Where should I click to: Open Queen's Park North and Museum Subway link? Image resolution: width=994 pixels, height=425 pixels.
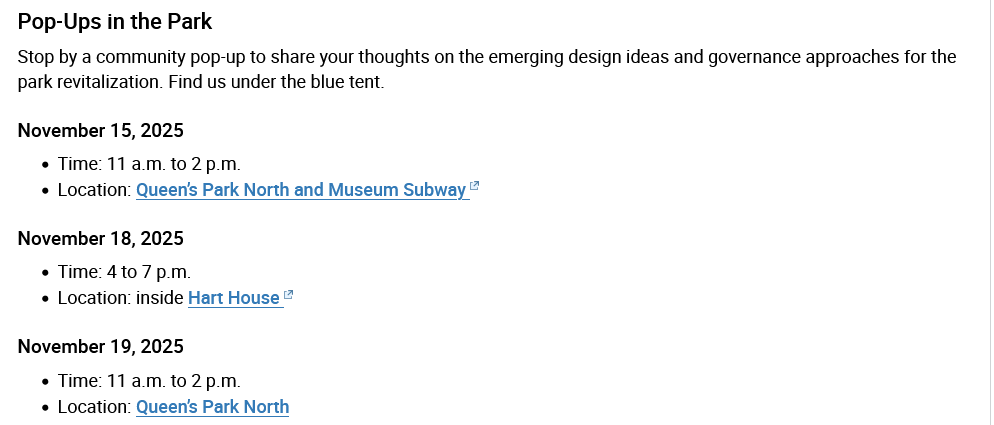click(x=300, y=190)
